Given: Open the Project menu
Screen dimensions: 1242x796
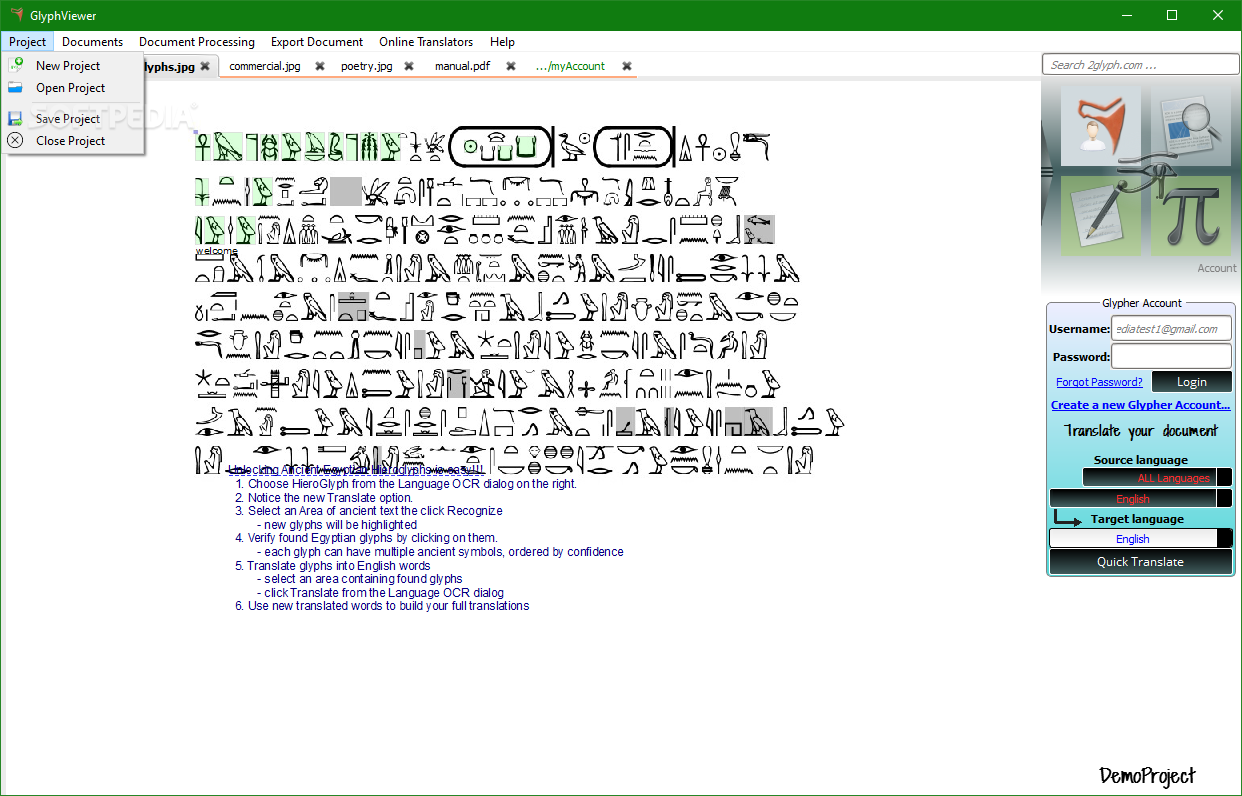Looking at the screenshot, I should [28, 41].
